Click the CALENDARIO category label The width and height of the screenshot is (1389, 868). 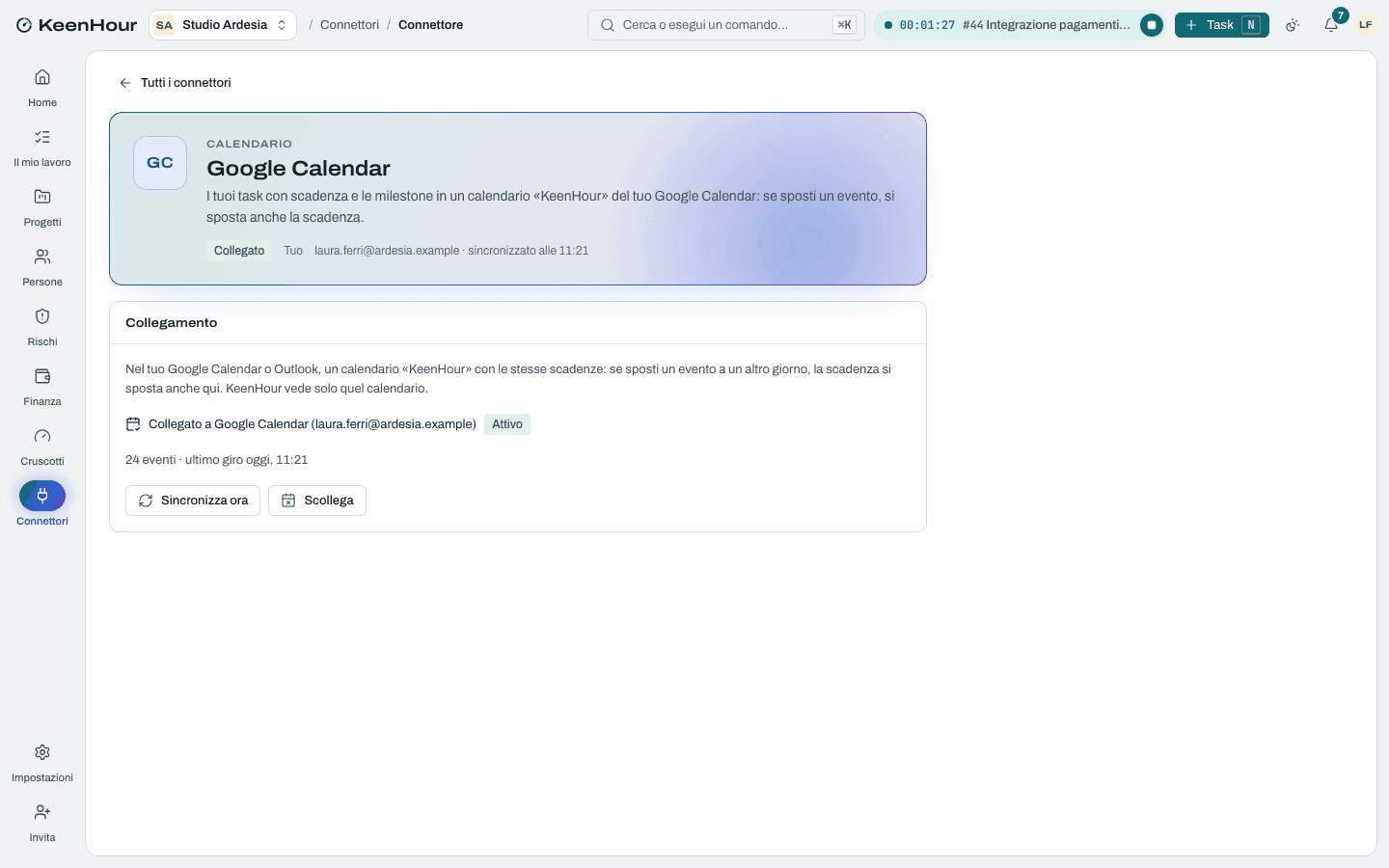click(x=249, y=144)
